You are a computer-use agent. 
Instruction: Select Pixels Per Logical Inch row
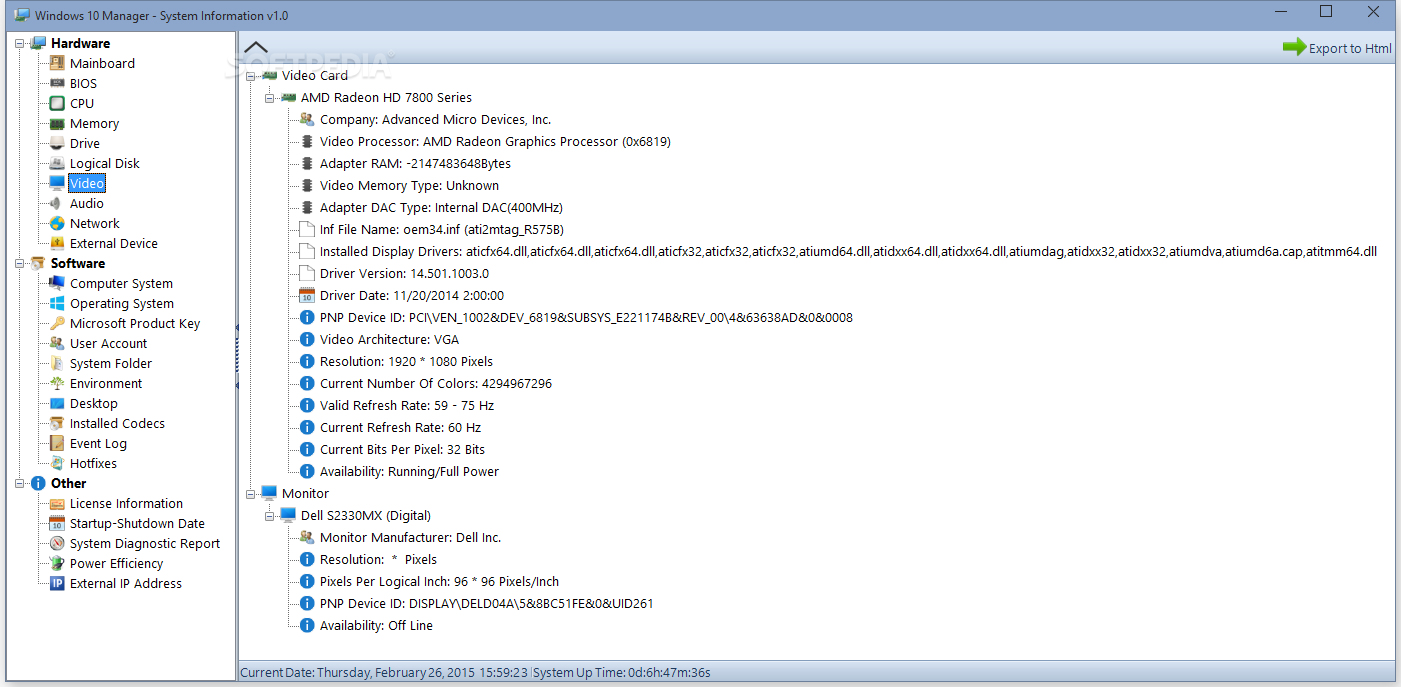point(439,581)
